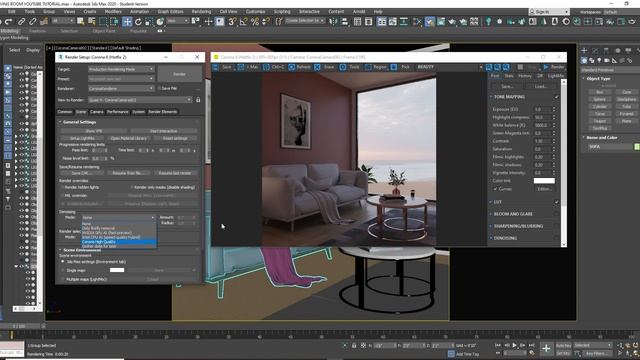The height and width of the screenshot is (360, 640).
Task: Select 3ds Max settings environment radio button
Action: point(62,262)
